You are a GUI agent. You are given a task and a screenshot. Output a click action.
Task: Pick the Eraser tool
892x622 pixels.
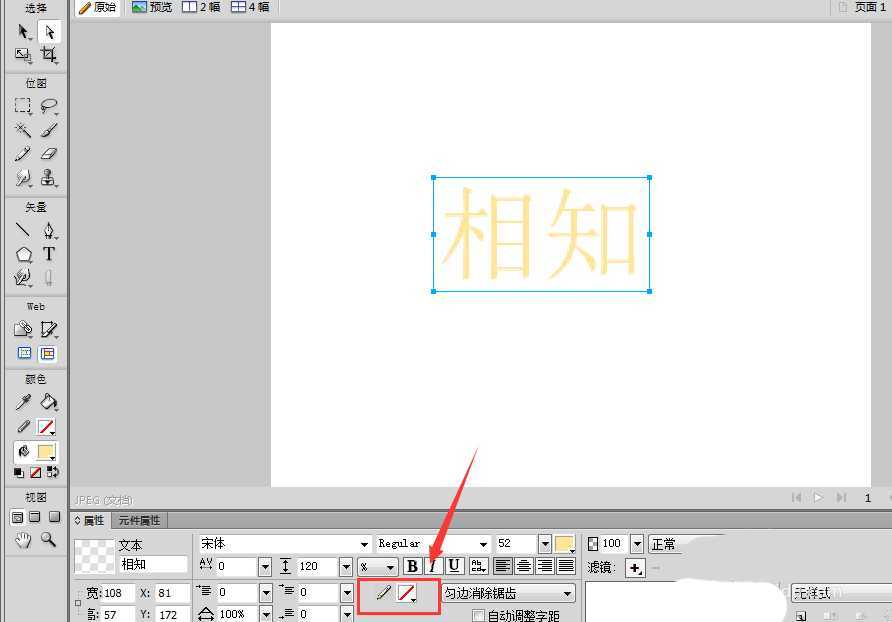[50, 153]
